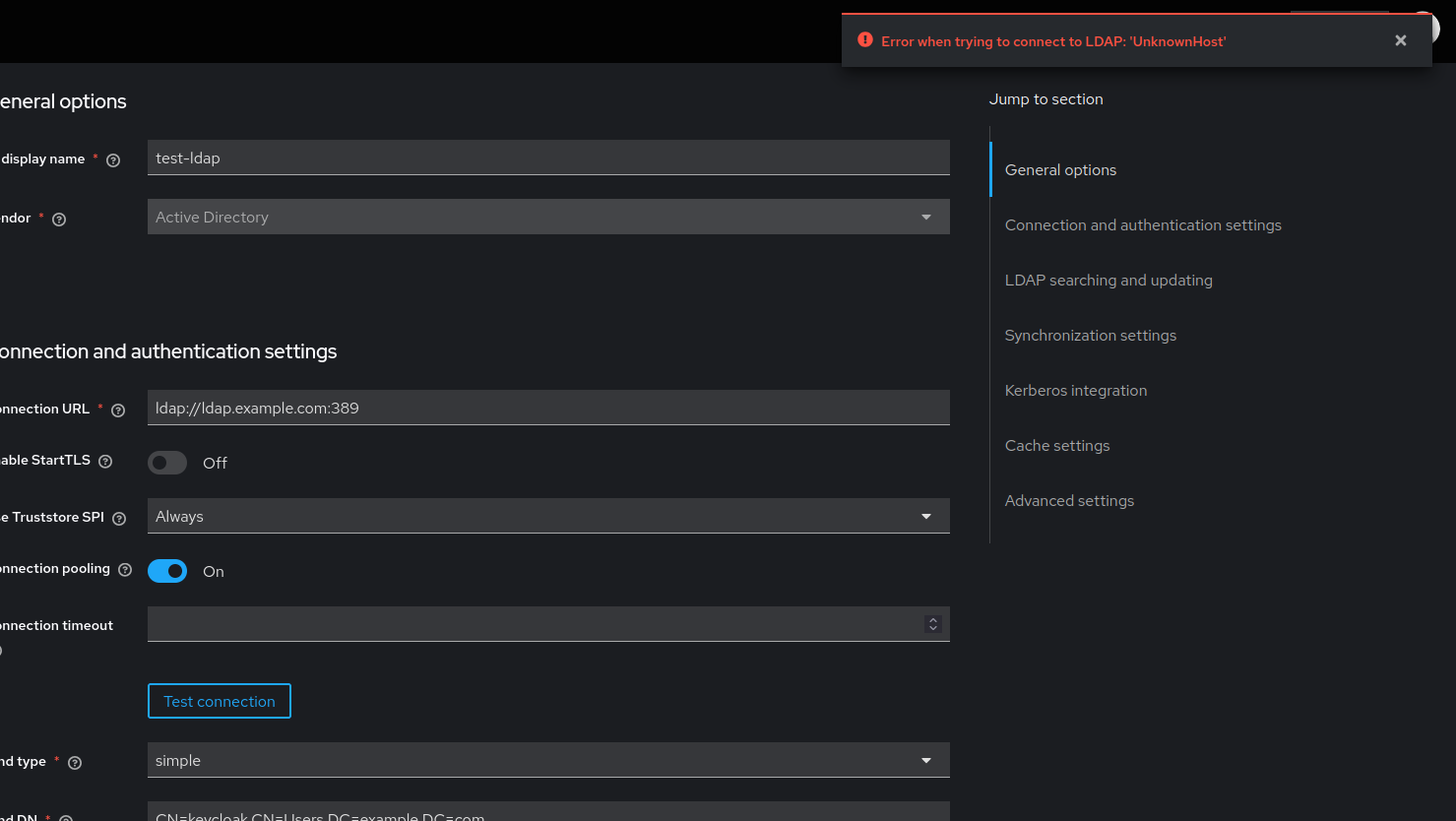Click the Vendor help icon
The width and height of the screenshot is (1456, 821).
point(58,219)
